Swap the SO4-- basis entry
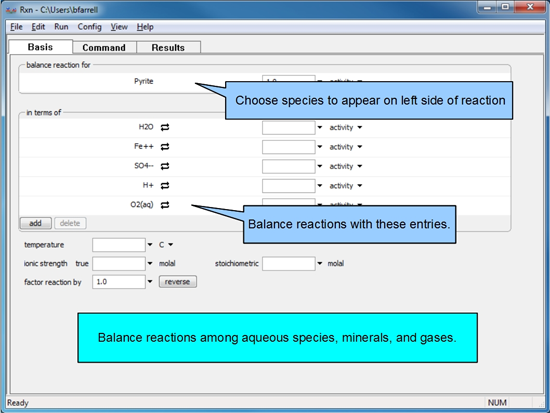Image resolution: width=550 pixels, height=413 pixels. coord(165,166)
